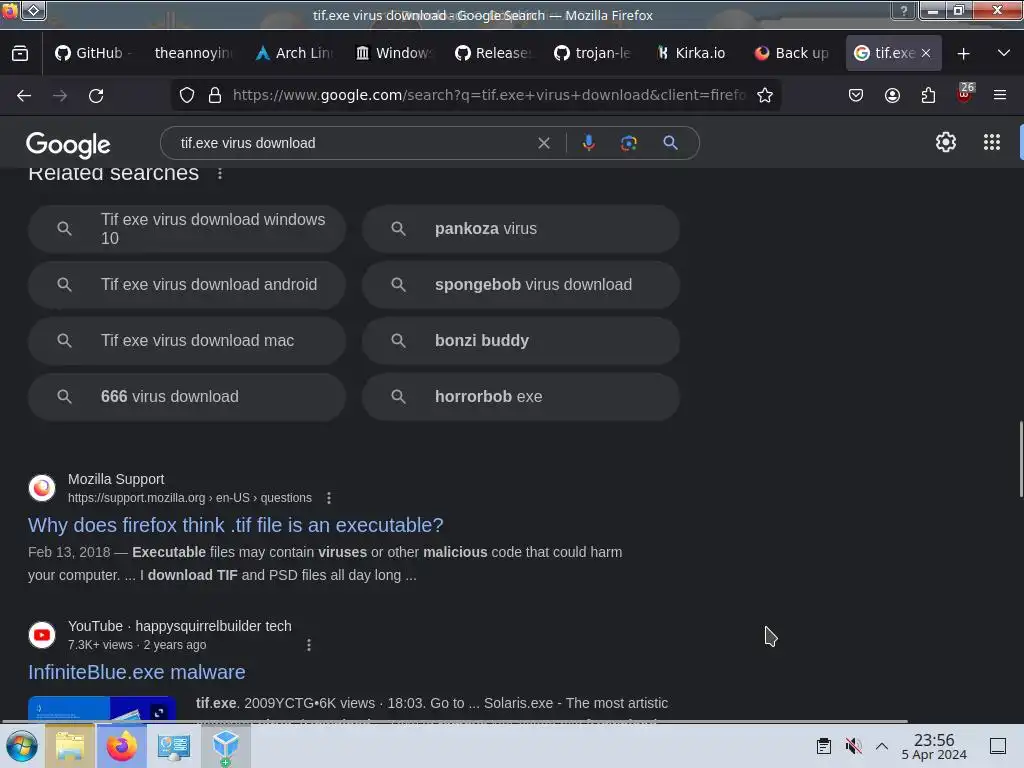Switch to the Windows tab
The width and height of the screenshot is (1024, 768).
tap(394, 53)
